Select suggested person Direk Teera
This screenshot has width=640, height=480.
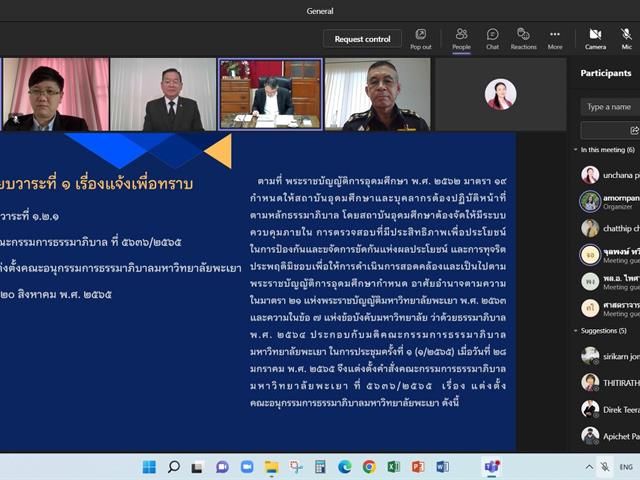tap(609, 409)
